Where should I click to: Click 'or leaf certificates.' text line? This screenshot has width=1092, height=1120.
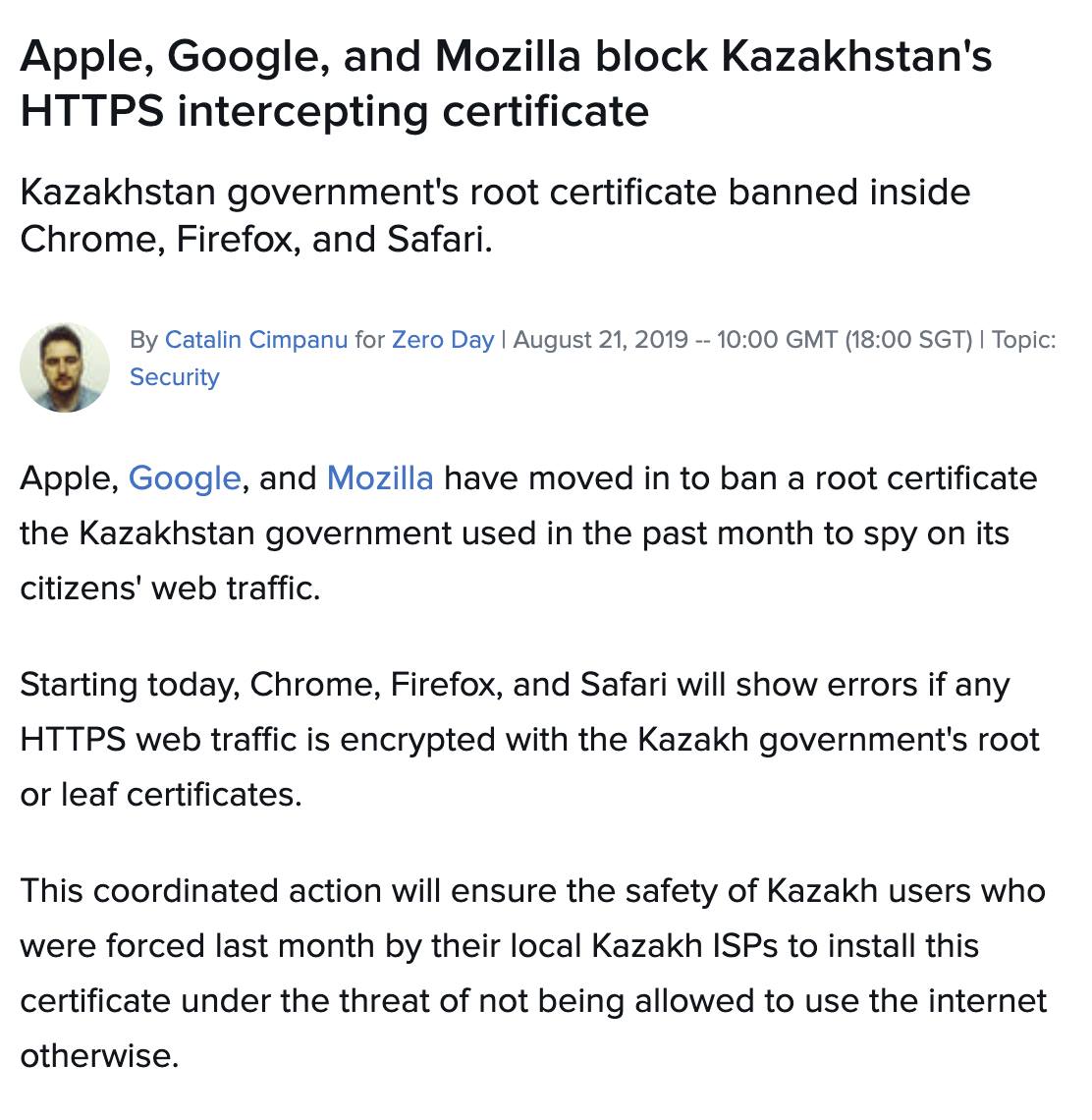tap(161, 794)
